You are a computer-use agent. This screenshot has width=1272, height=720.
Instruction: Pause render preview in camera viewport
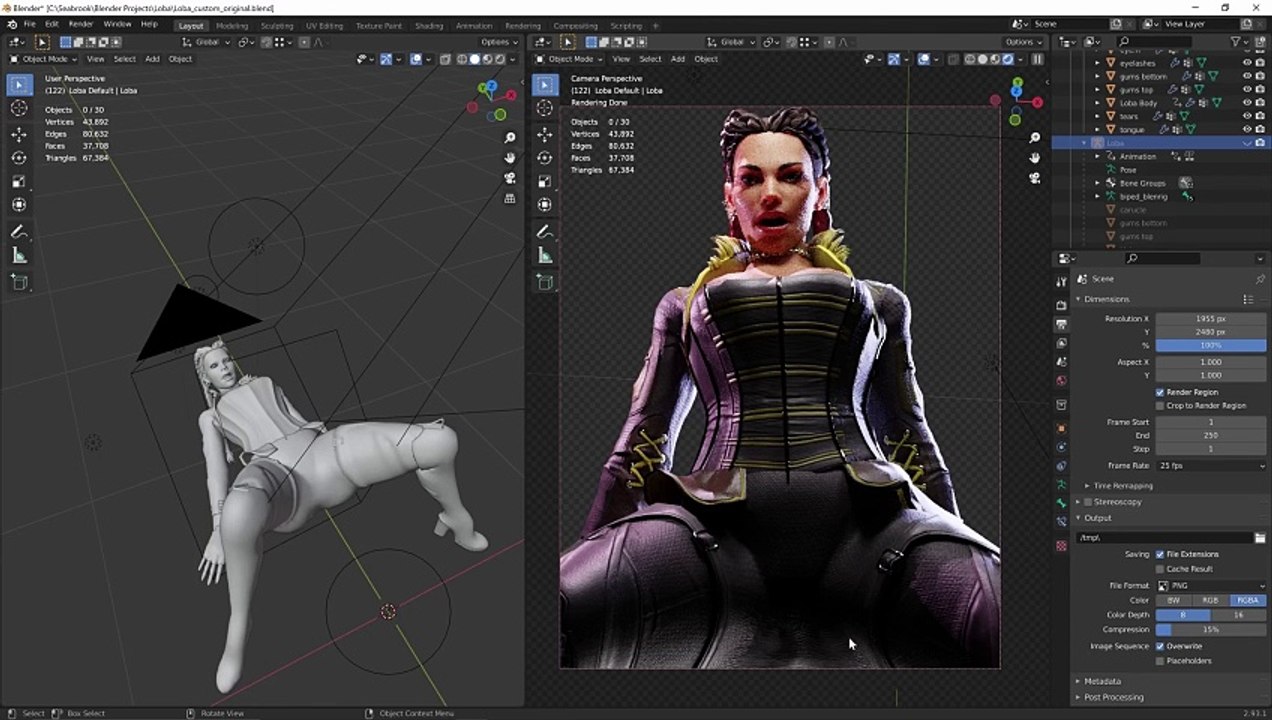click(1037, 59)
